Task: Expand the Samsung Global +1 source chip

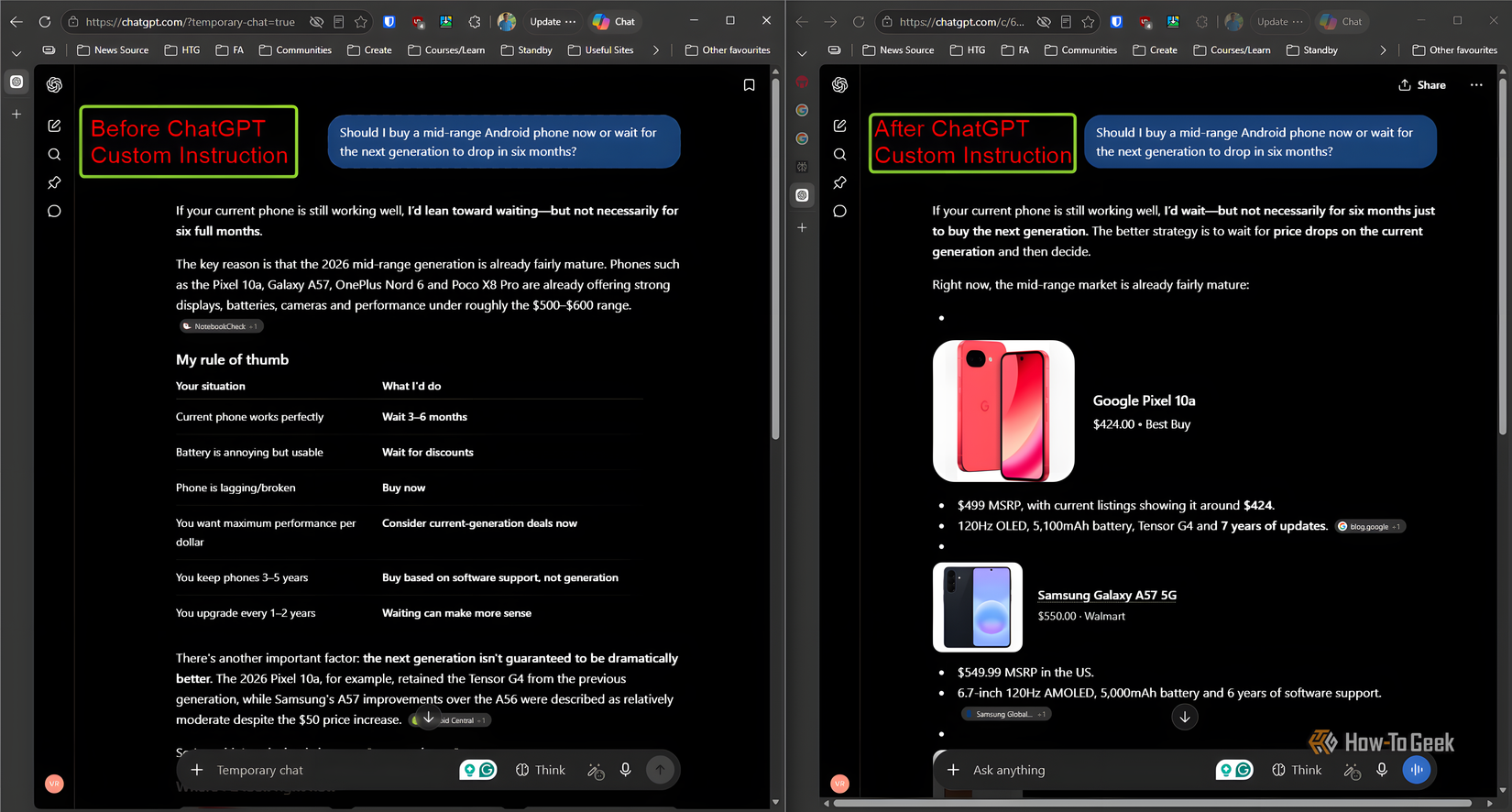Action: tap(1005, 714)
